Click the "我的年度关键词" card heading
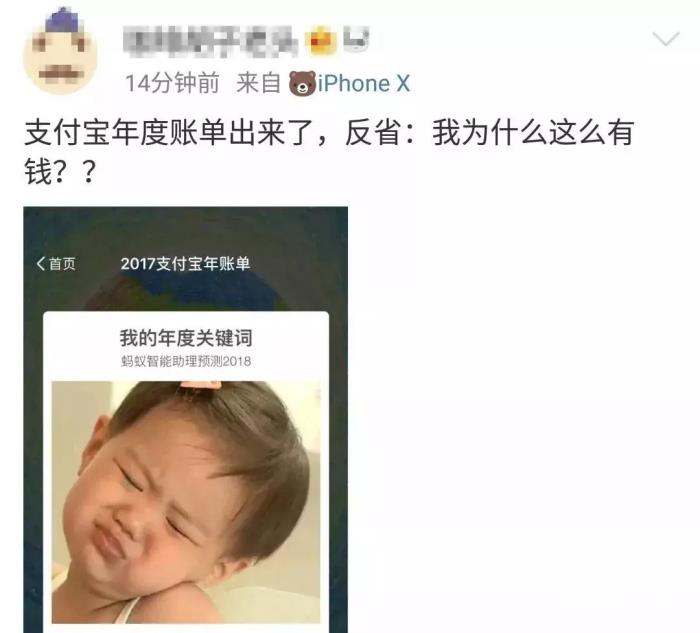700x633 pixels. pyautogui.click(x=186, y=338)
